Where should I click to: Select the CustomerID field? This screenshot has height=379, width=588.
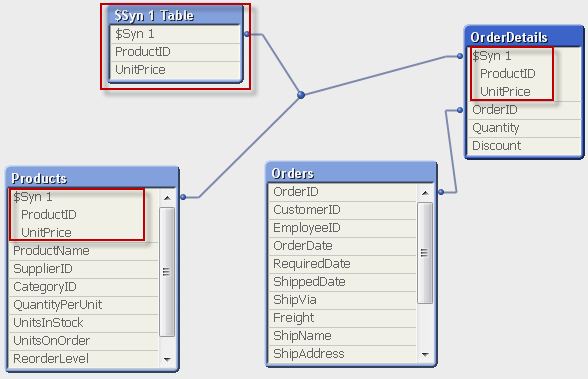click(343, 210)
